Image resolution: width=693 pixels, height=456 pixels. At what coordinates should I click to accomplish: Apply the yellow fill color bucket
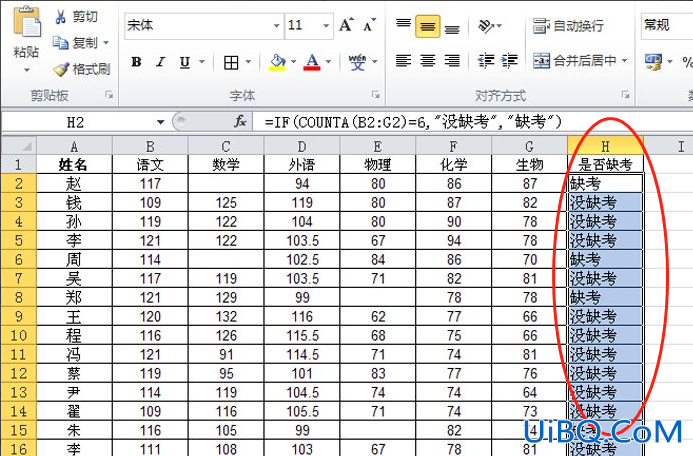coord(277,62)
